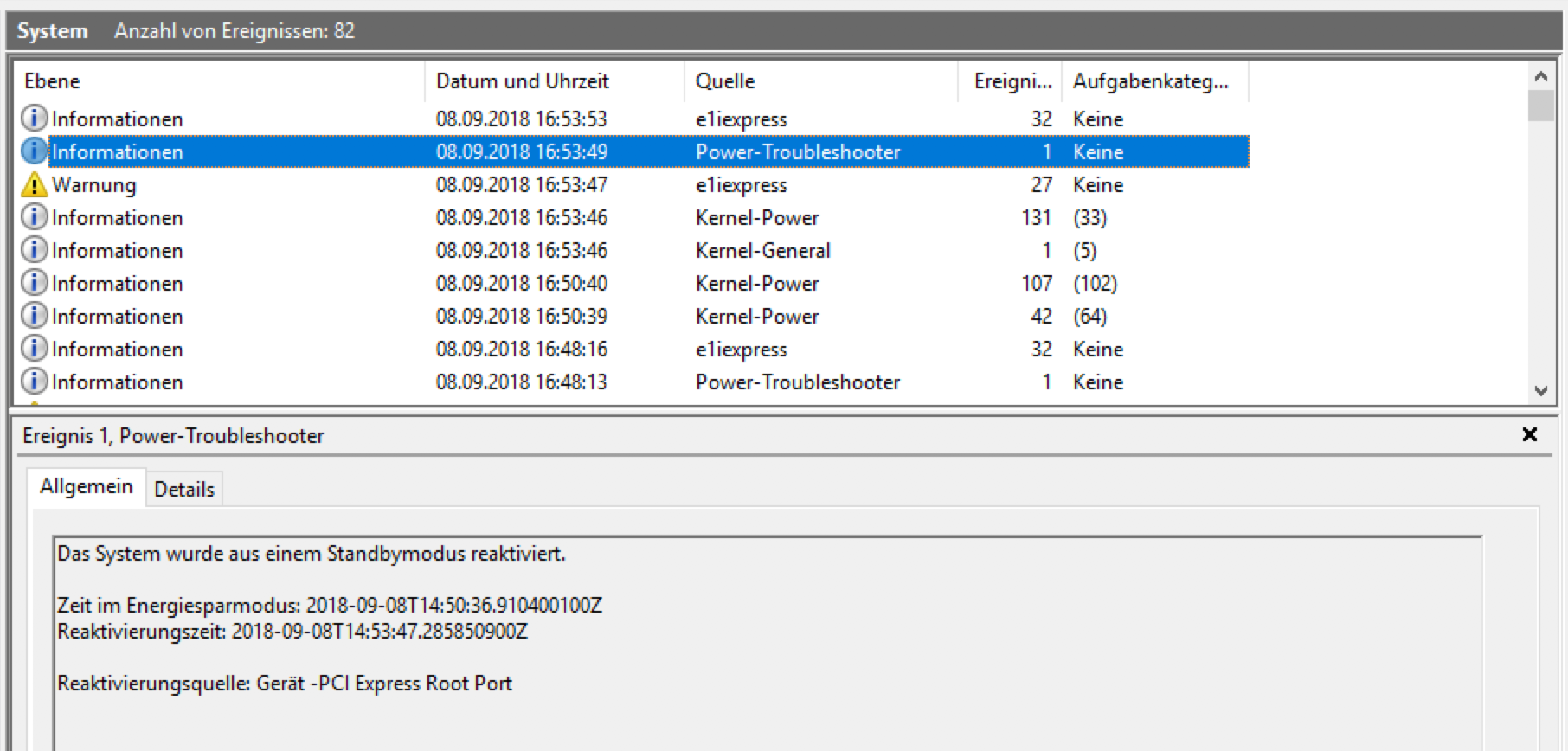Click date cell 08.09.2018 16:53:47

522,184
